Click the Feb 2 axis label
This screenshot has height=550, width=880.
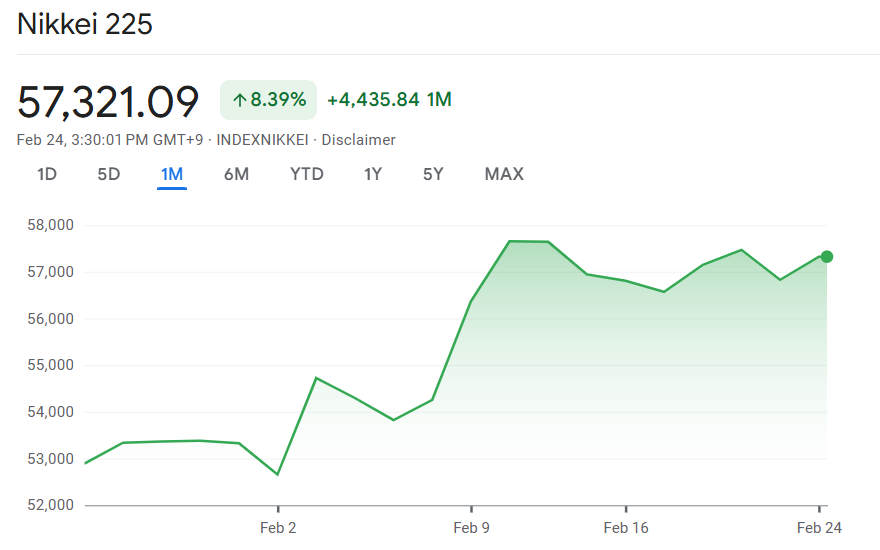click(x=278, y=528)
